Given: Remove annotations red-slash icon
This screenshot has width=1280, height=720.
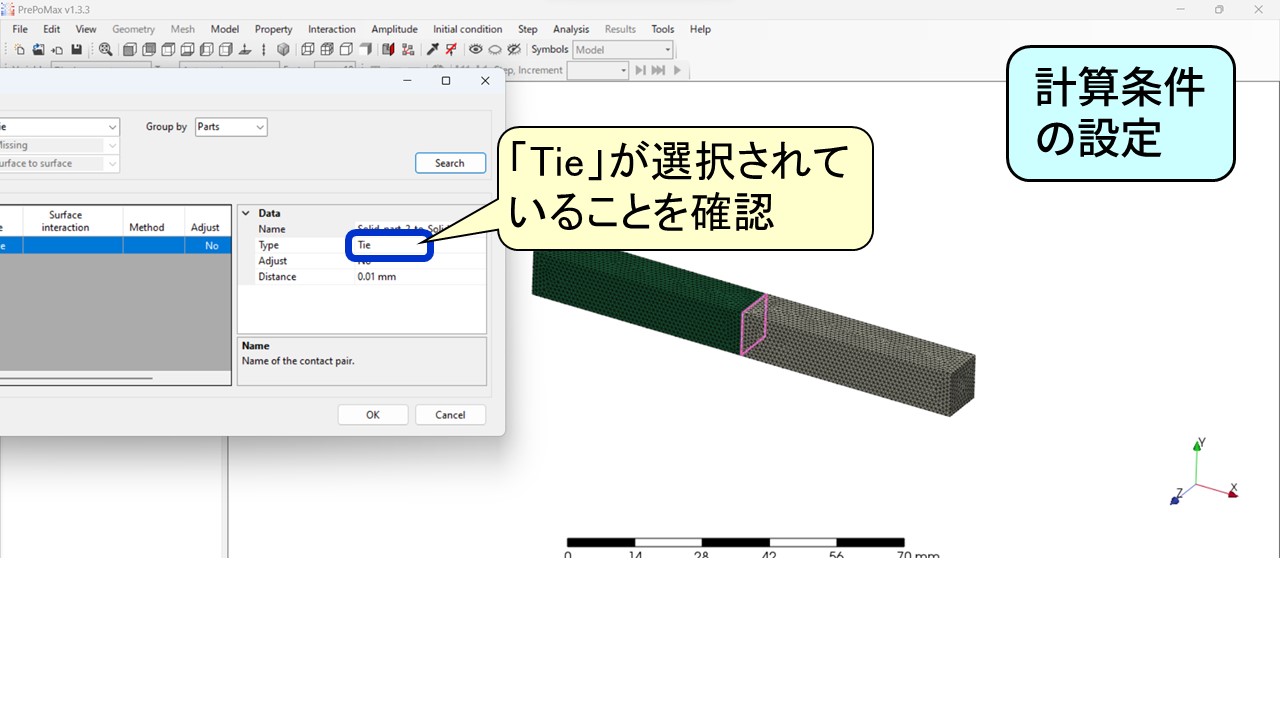Looking at the screenshot, I should [451, 49].
